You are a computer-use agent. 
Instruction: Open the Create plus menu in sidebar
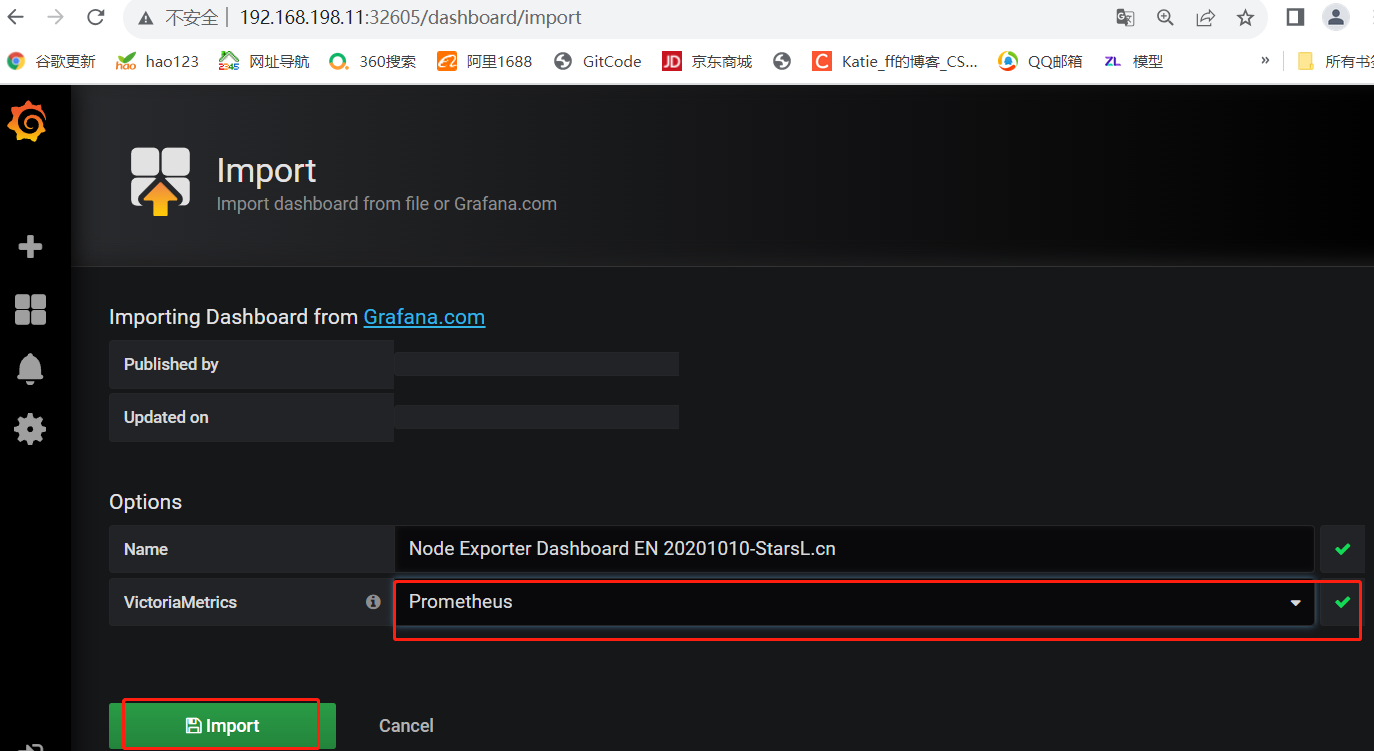coord(30,246)
